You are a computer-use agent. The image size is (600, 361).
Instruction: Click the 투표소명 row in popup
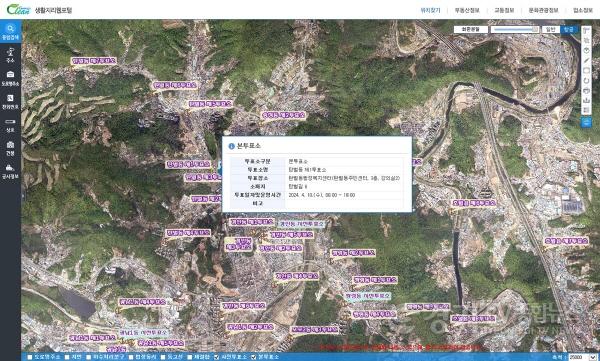316,170
